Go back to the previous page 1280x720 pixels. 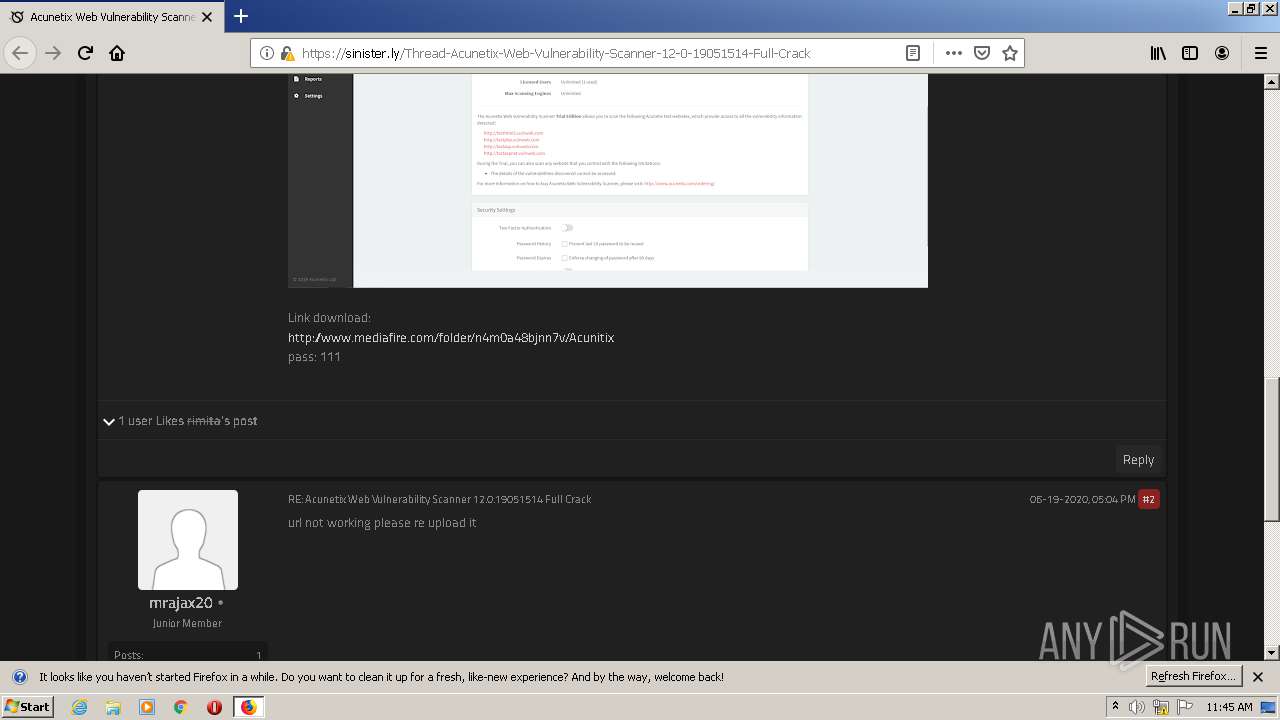click(x=20, y=53)
